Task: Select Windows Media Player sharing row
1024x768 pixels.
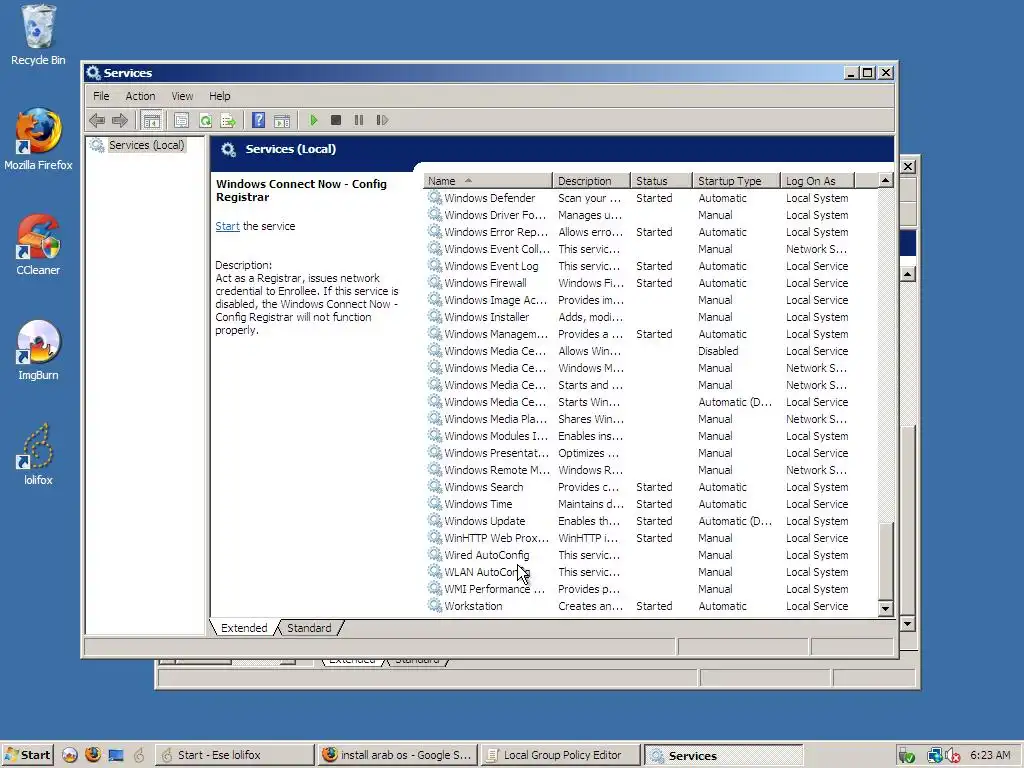Action: [650, 419]
